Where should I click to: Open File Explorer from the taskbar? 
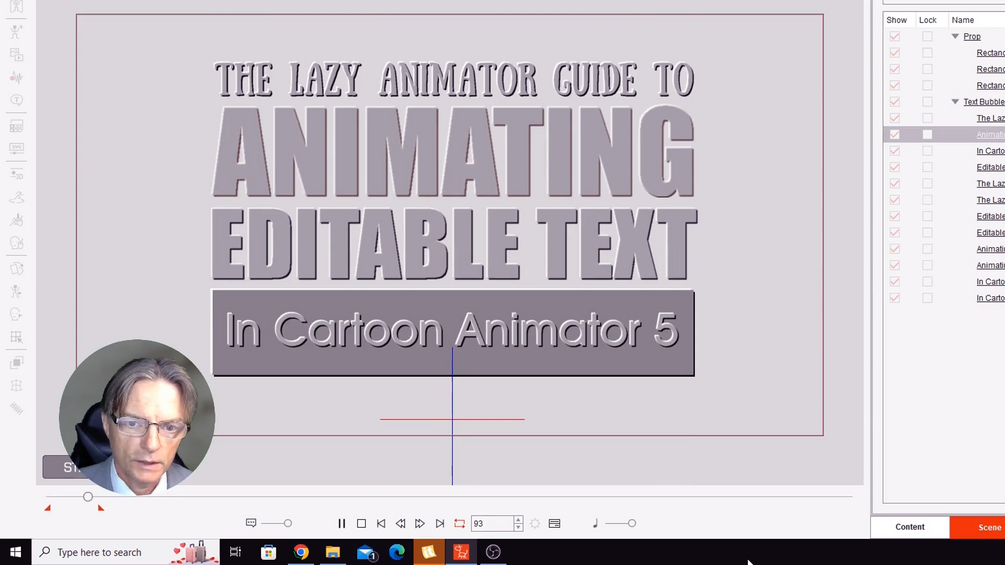333,552
